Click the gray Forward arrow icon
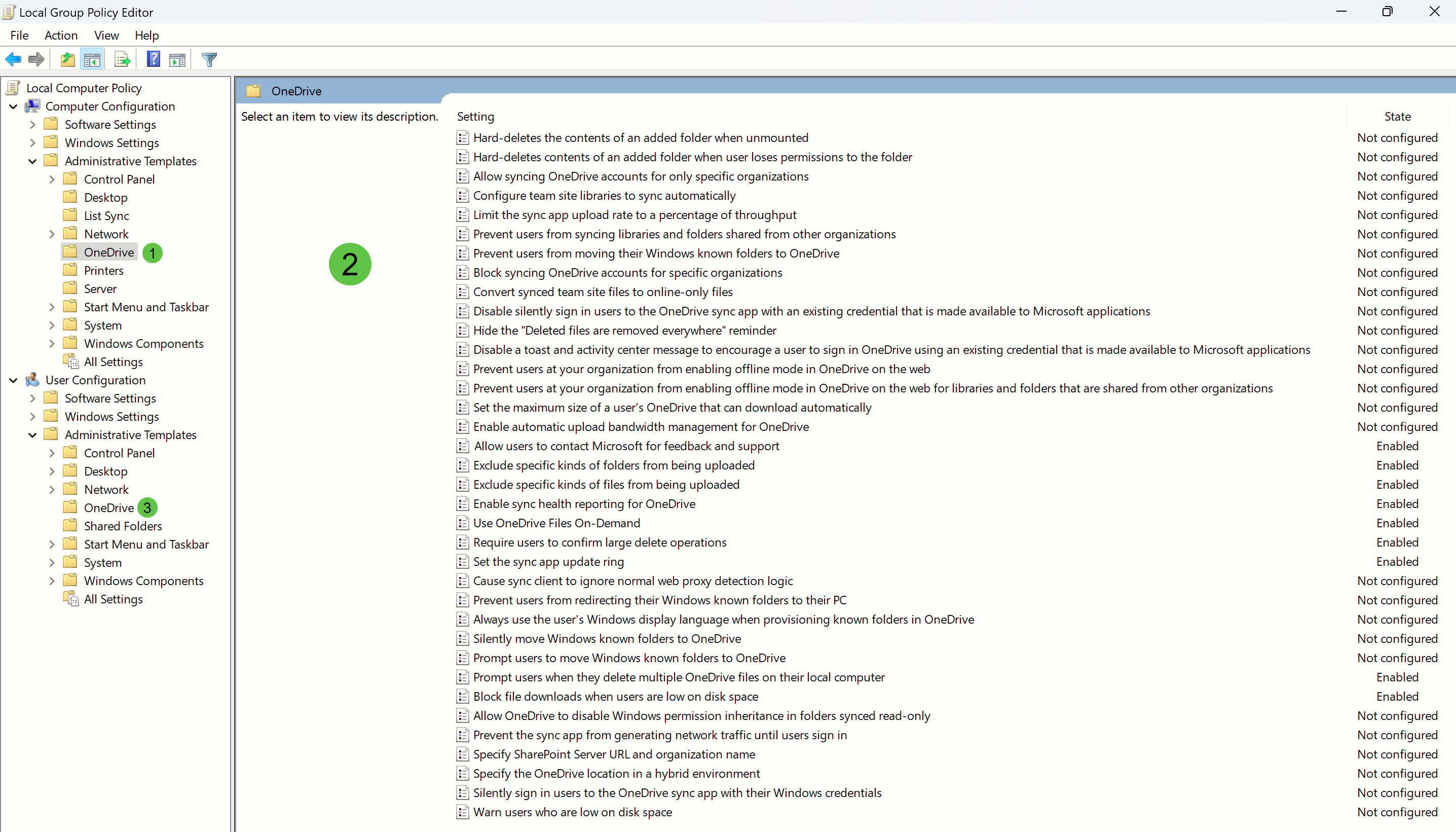Image resolution: width=1456 pixels, height=832 pixels. [x=36, y=59]
